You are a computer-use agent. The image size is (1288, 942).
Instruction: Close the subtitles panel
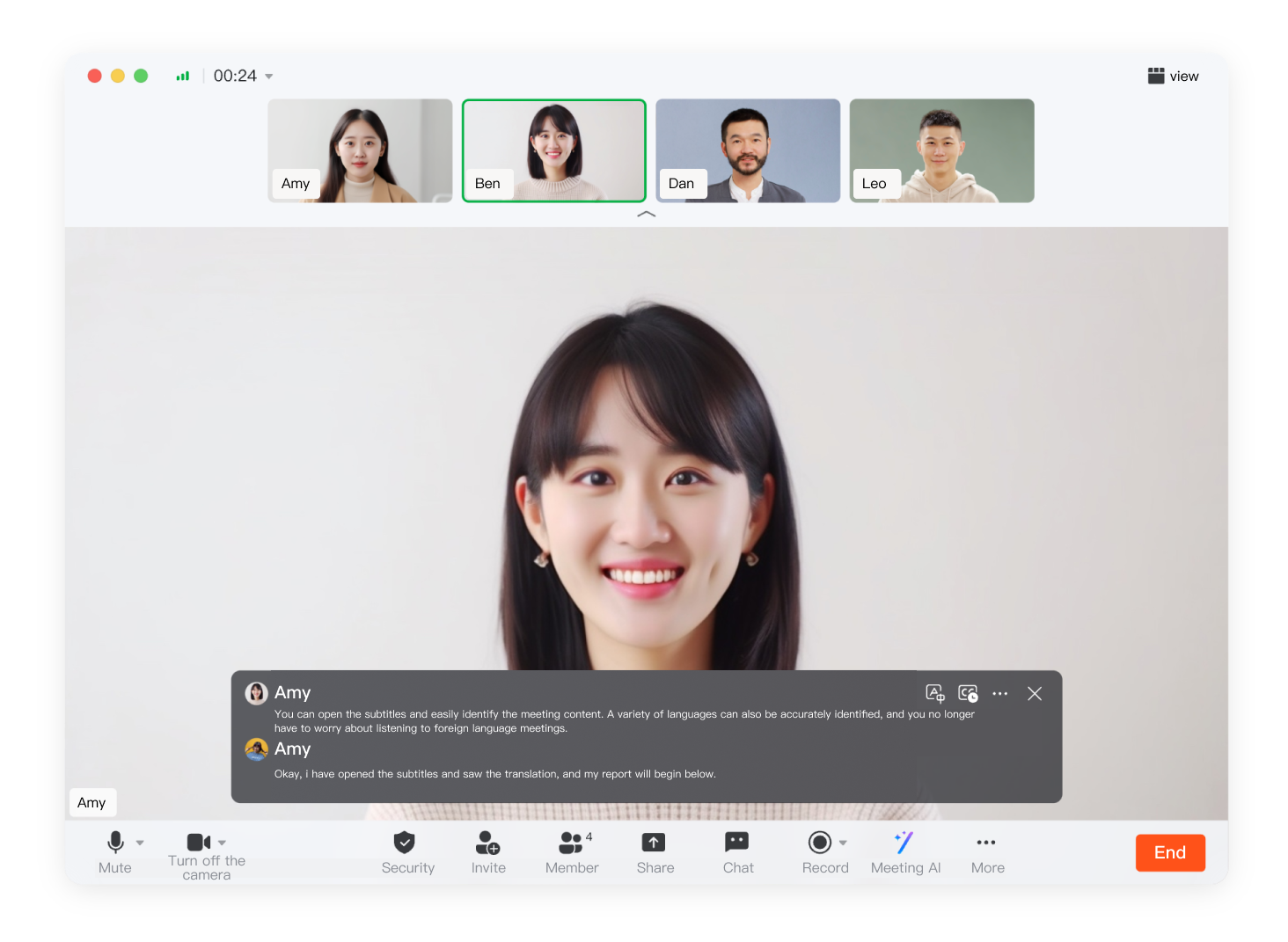coord(1035,694)
